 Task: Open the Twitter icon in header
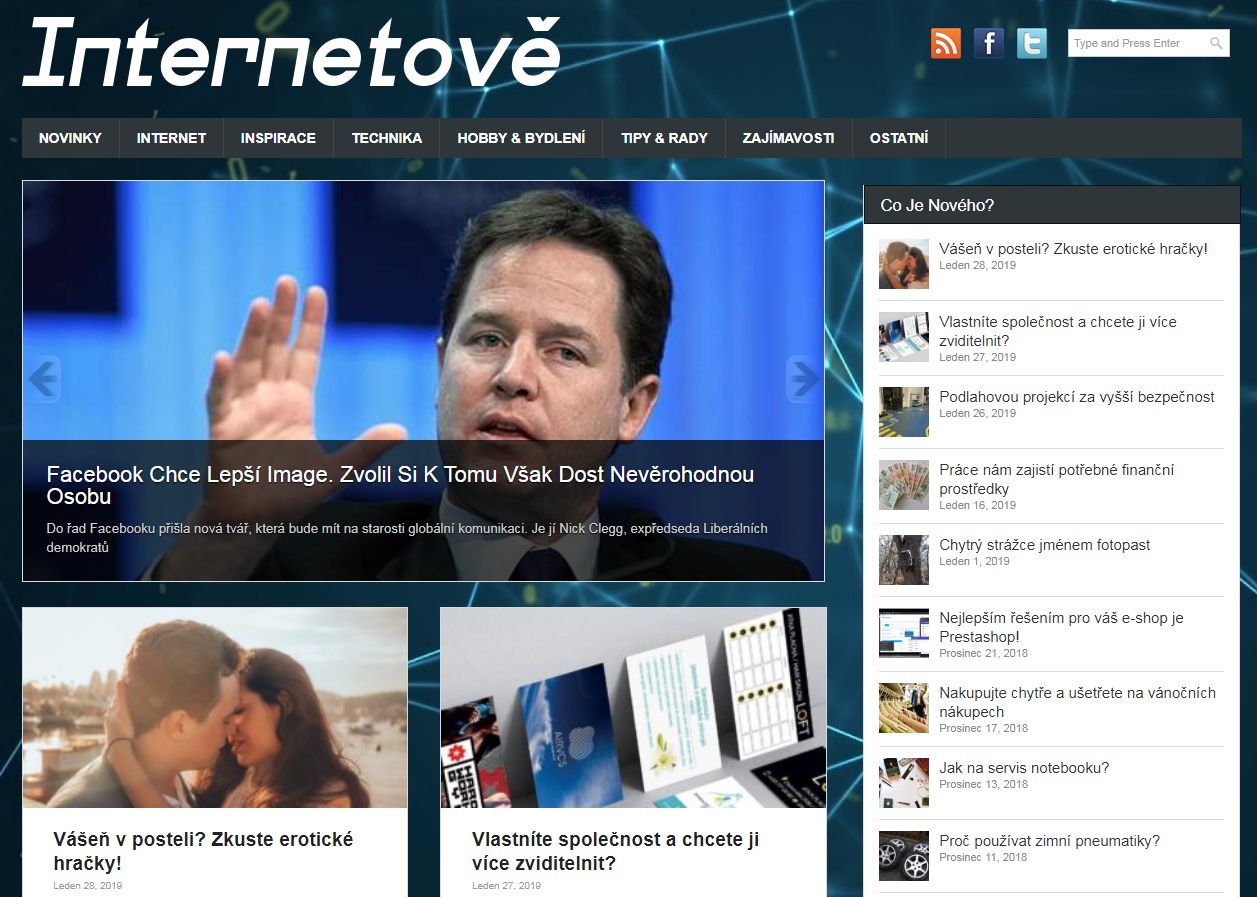point(1031,43)
